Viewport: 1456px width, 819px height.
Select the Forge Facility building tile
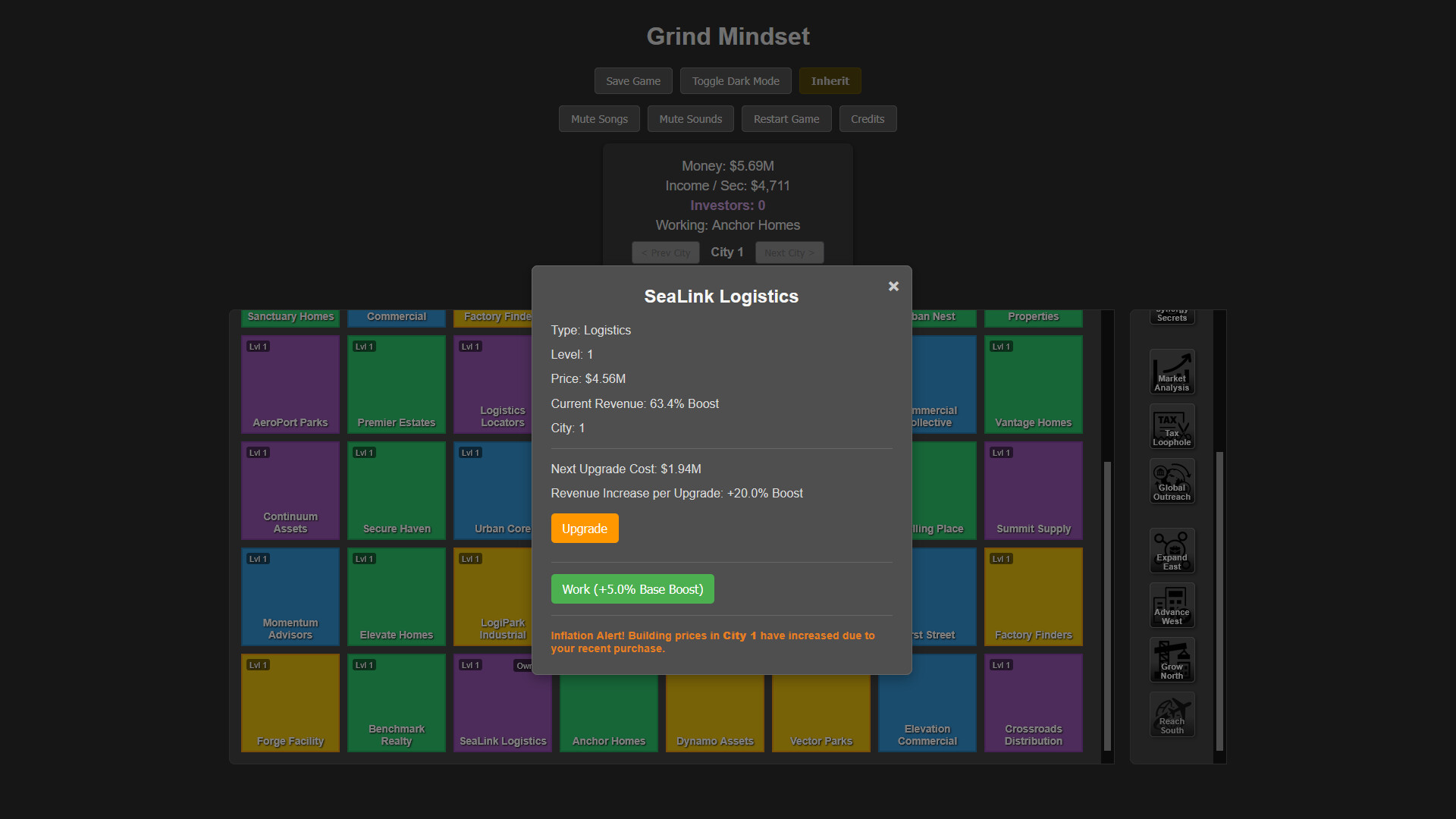pyautogui.click(x=290, y=702)
